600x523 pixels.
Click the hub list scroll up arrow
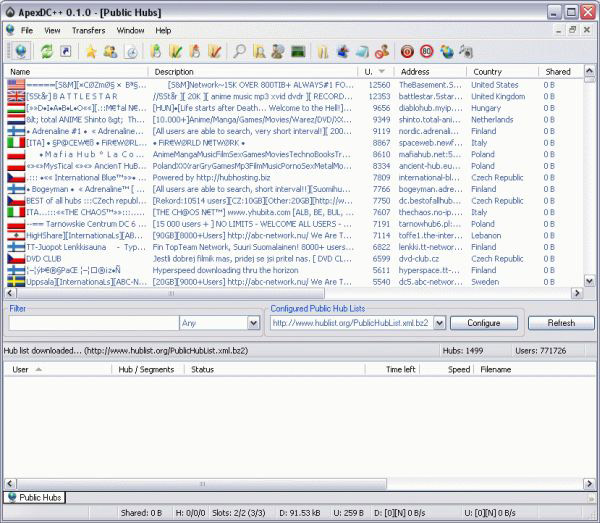click(589, 71)
